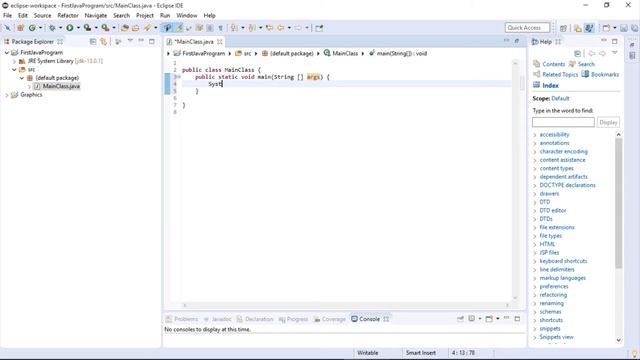640x360 pixels.
Task: Click the Display button in Help
Action: [x=608, y=122]
